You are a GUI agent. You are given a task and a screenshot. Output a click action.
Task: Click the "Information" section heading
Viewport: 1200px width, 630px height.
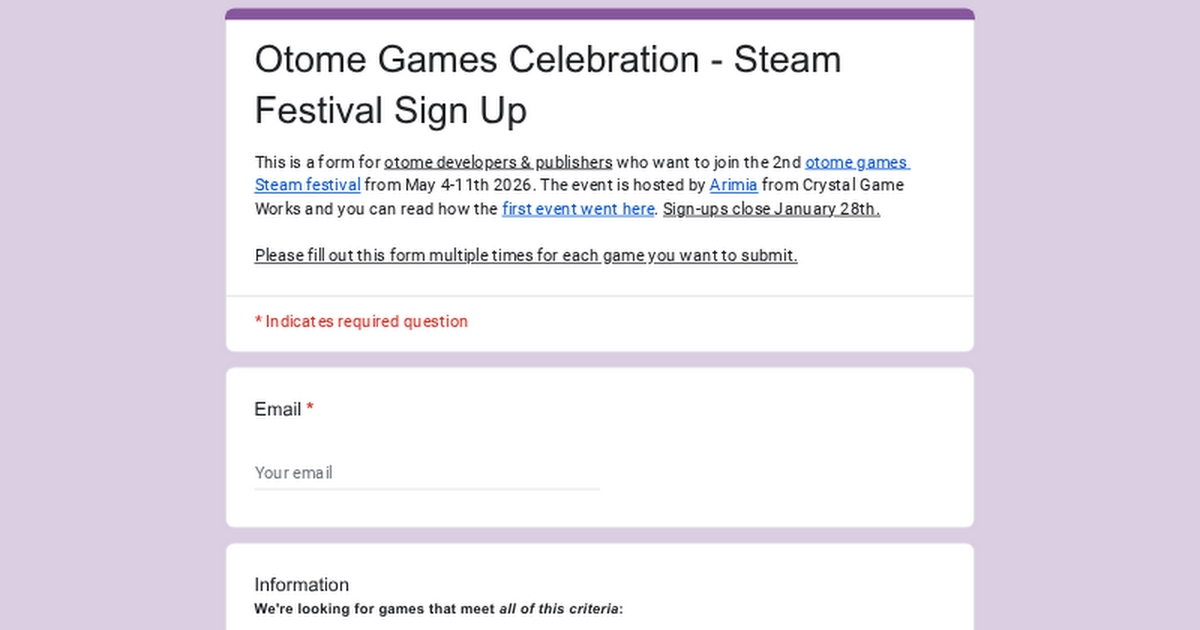tap(301, 585)
